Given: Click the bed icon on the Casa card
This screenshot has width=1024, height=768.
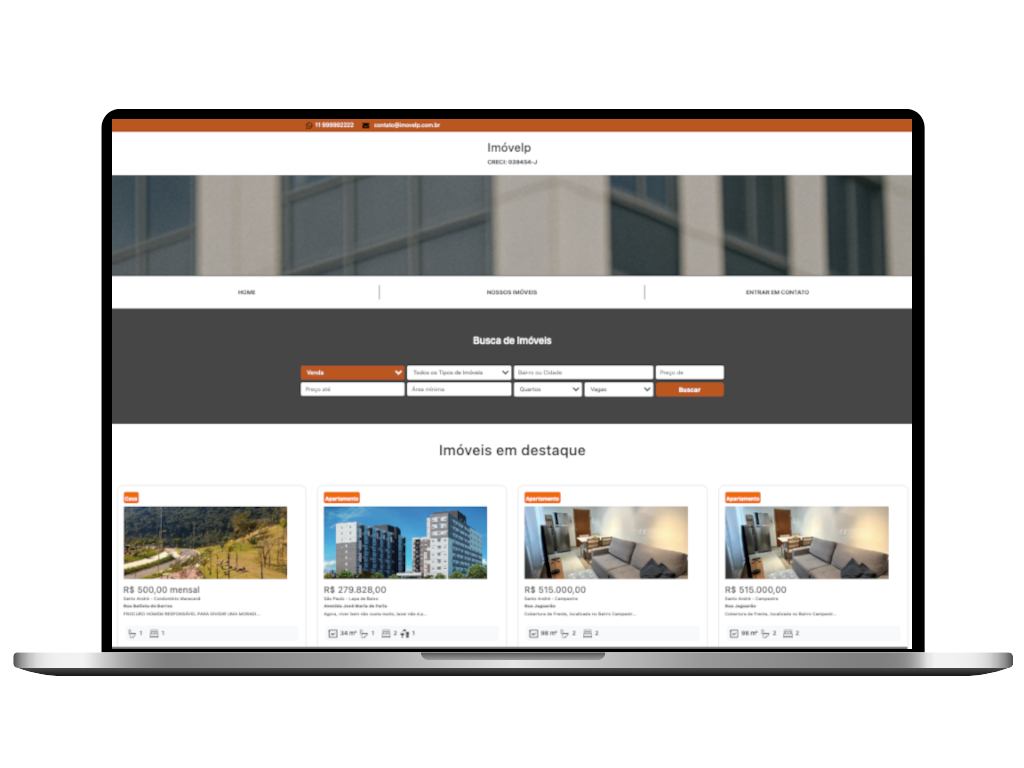Looking at the screenshot, I should coord(154,633).
